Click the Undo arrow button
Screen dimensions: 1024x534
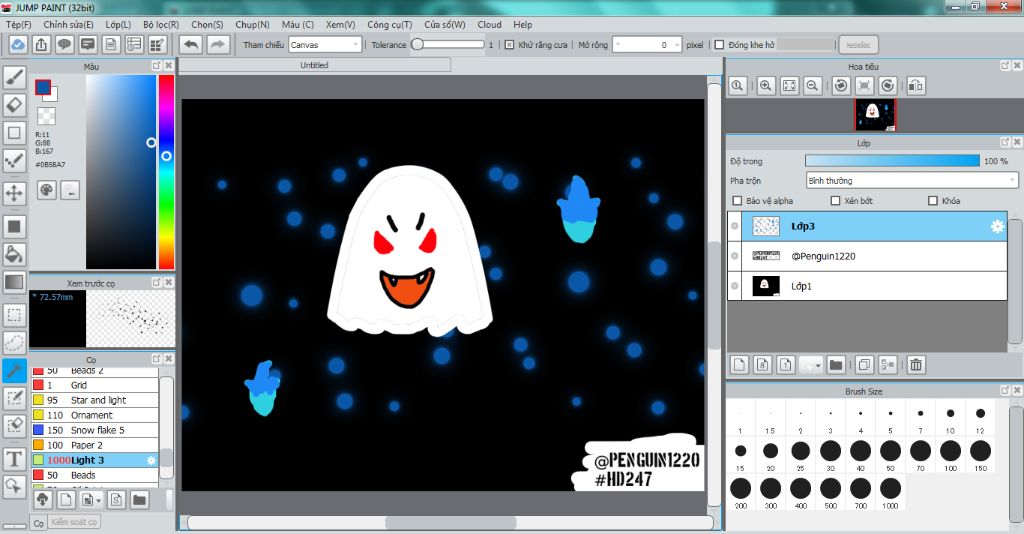coord(191,44)
